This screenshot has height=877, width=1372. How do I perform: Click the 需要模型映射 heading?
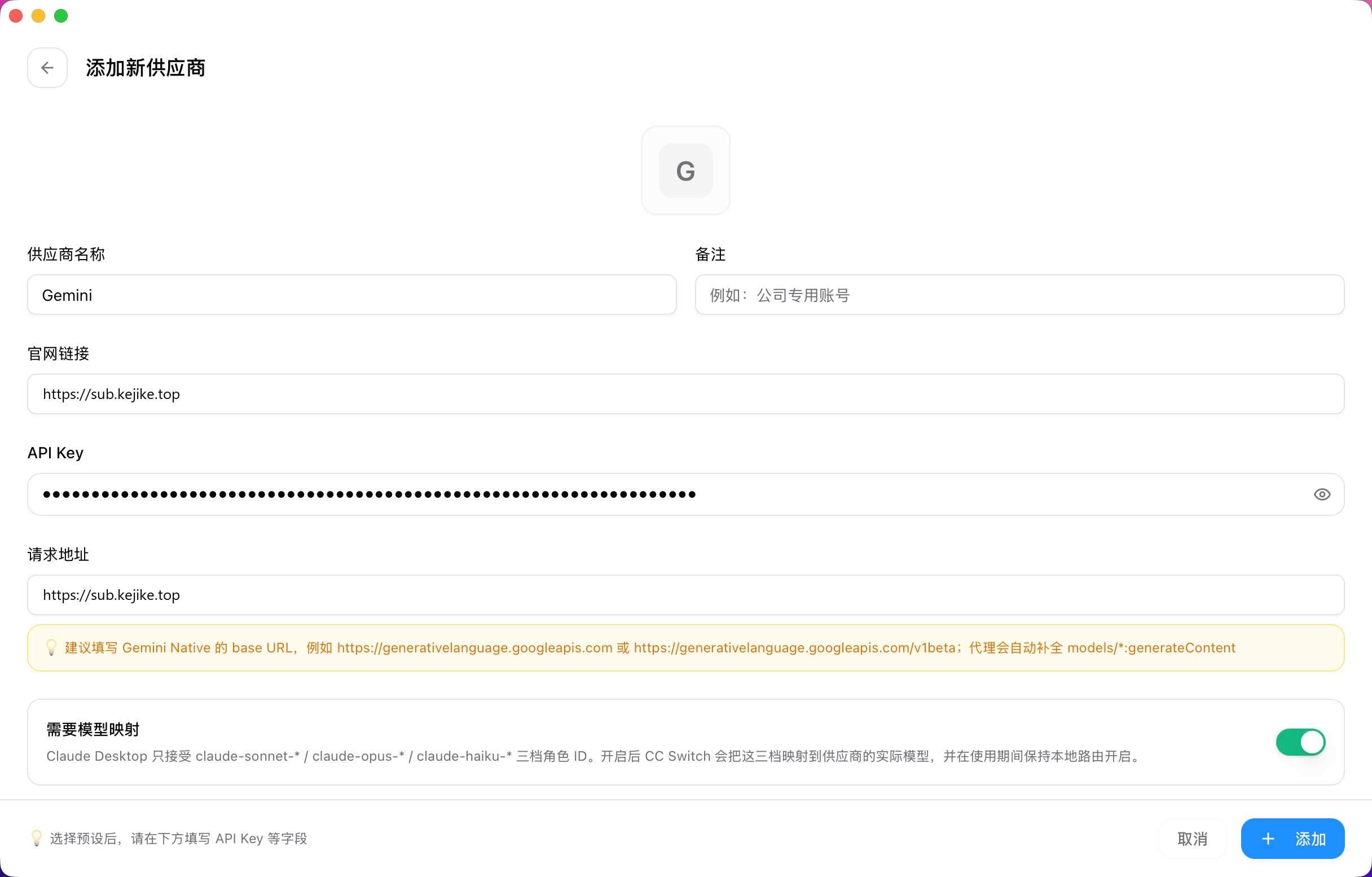click(x=93, y=729)
